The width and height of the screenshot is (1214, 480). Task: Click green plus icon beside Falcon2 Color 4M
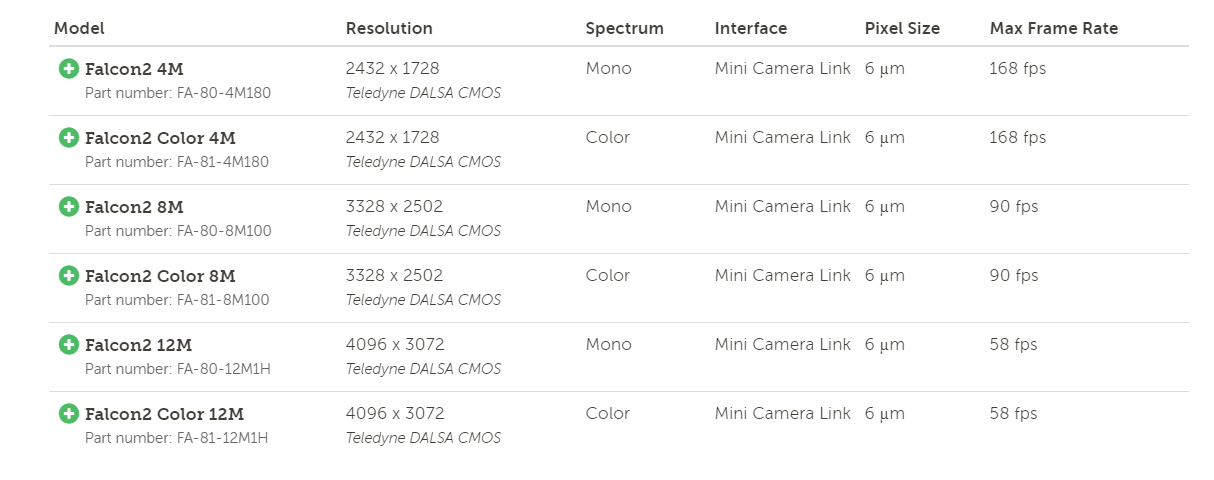point(69,138)
